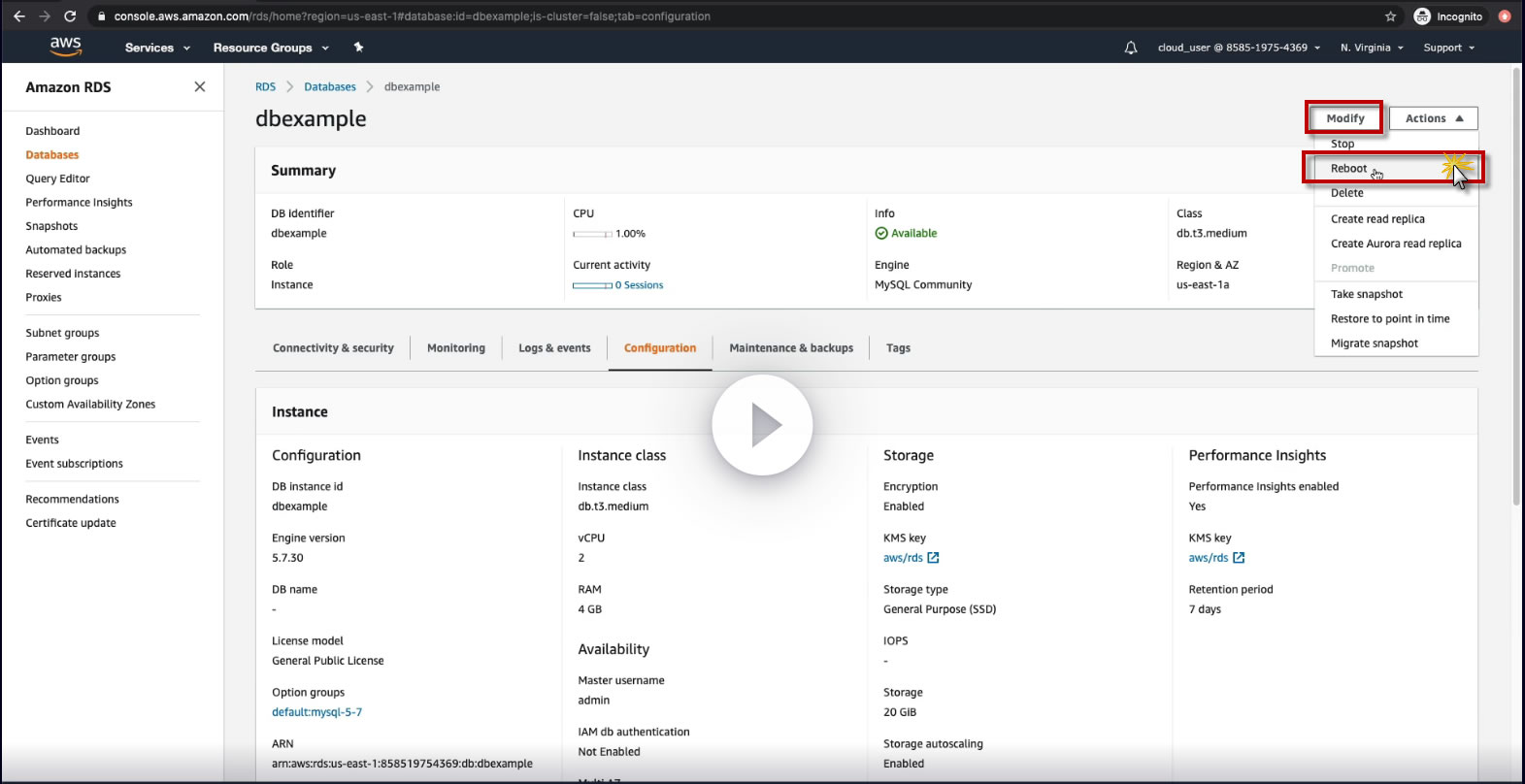Open Recommendations sidebar link
The width and height of the screenshot is (1525, 784).
click(72, 499)
